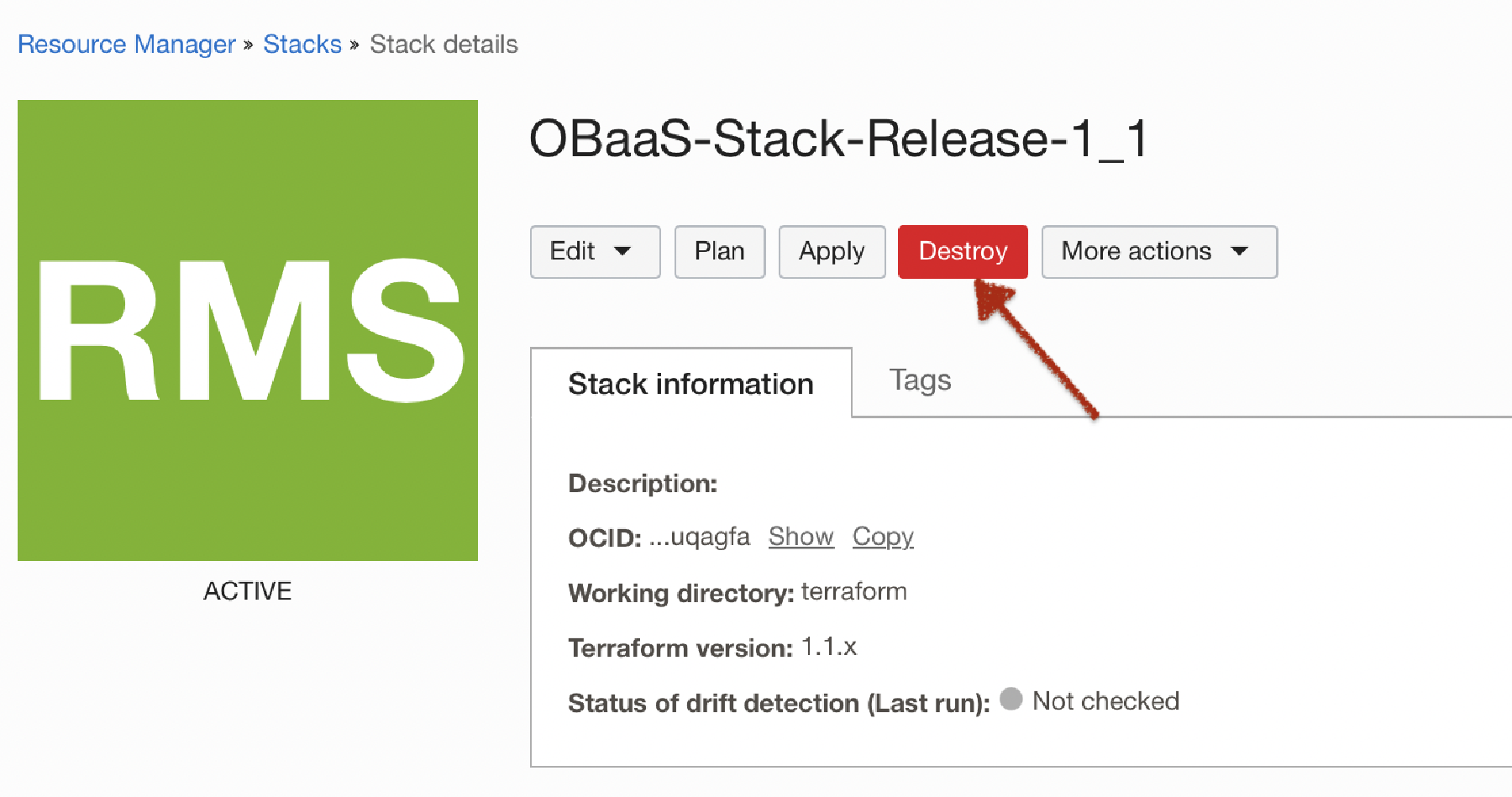1512x797 pixels.
Task: Run a Plan on the stack
Action: (719, 251)
